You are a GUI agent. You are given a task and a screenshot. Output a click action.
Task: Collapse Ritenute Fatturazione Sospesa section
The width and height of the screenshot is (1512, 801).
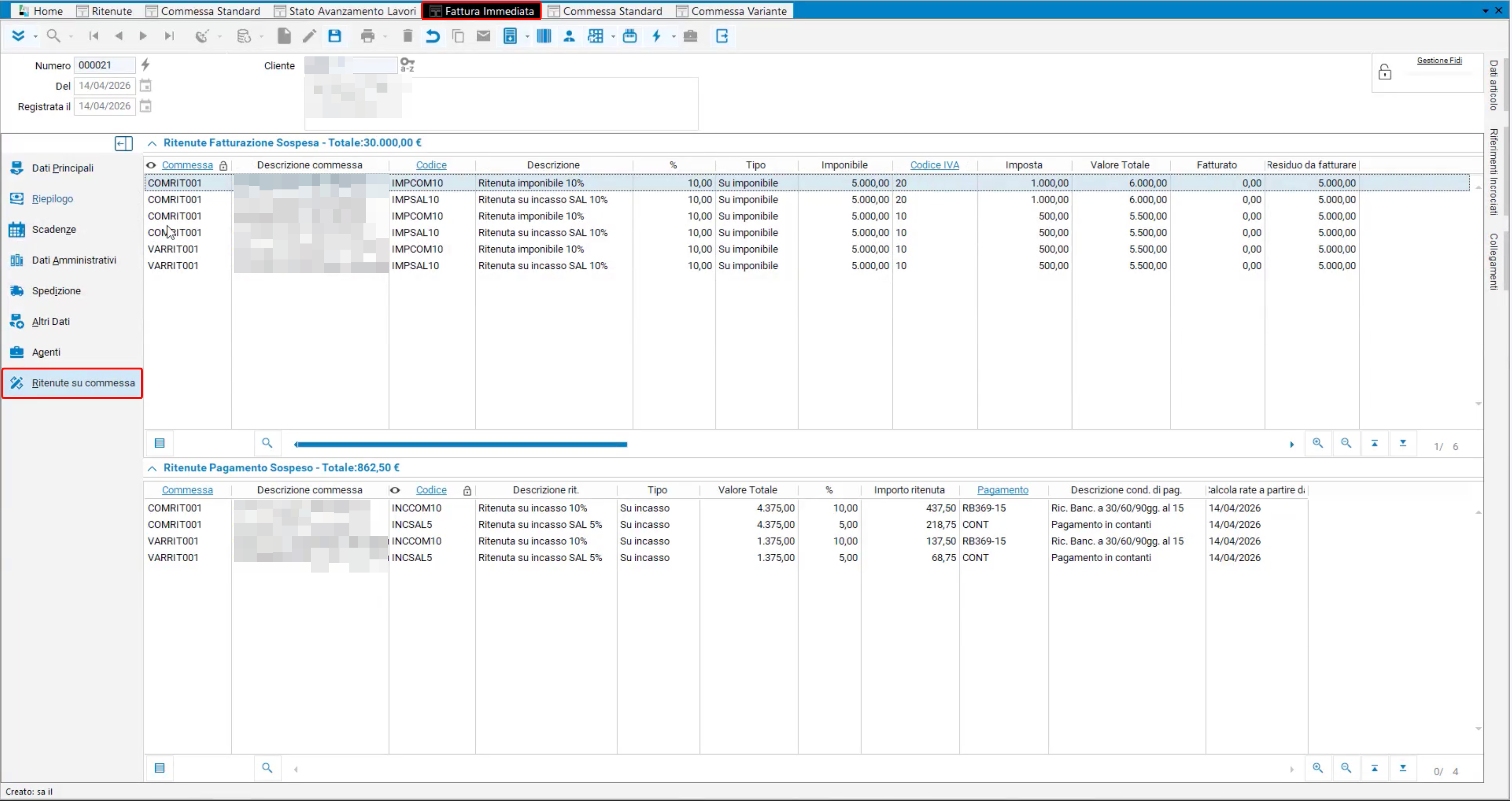152,143
